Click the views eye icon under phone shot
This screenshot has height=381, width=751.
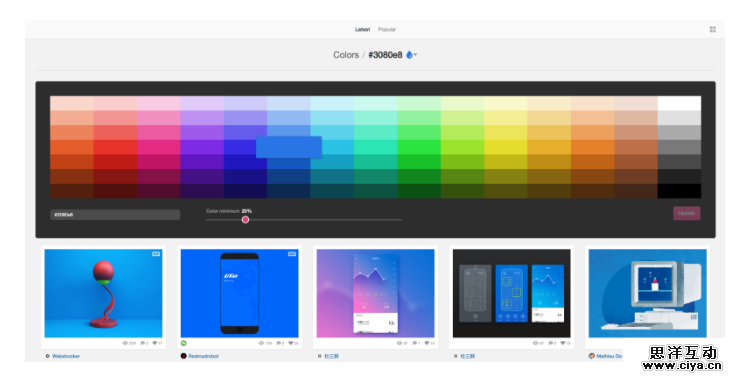point(261,343)
